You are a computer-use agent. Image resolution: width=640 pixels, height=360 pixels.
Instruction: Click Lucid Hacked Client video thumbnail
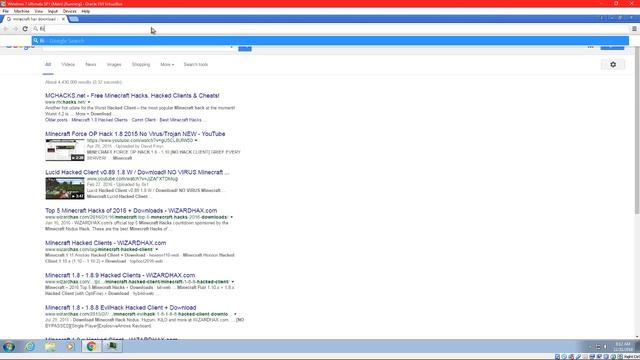coord(65,189)
